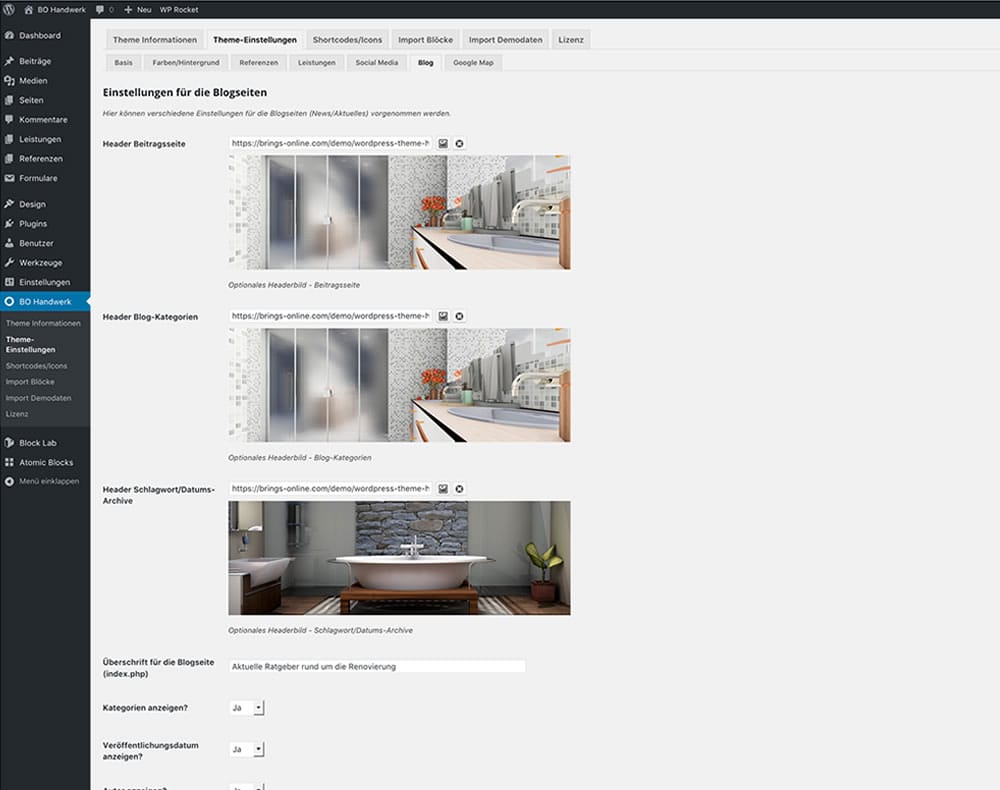This screenshot has height=790, width=1000.
Task: Open the Neu menu in admin bar
Action: coord(138,9)
